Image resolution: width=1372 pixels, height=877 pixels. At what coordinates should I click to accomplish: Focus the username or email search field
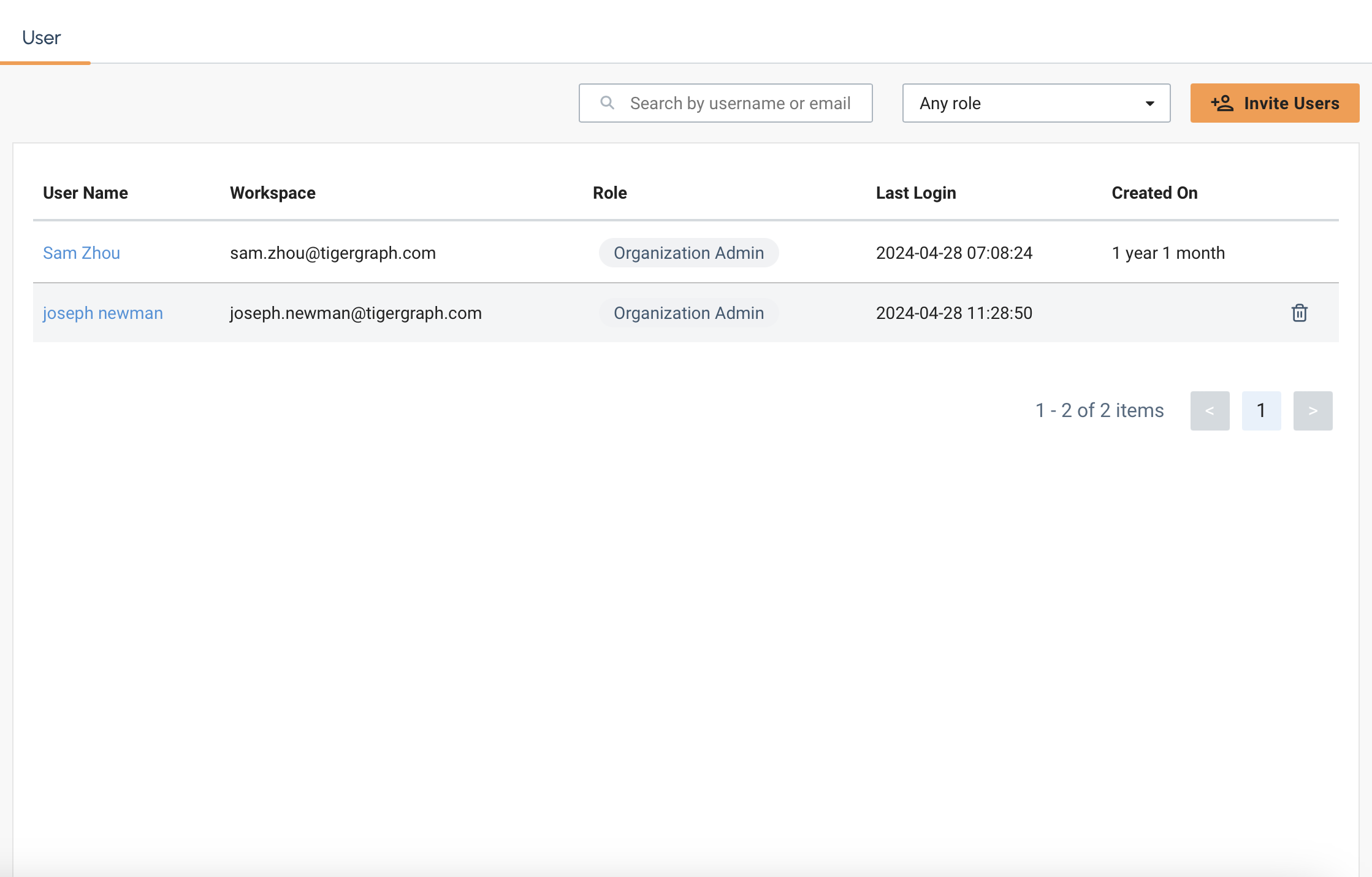coord(739,103)
